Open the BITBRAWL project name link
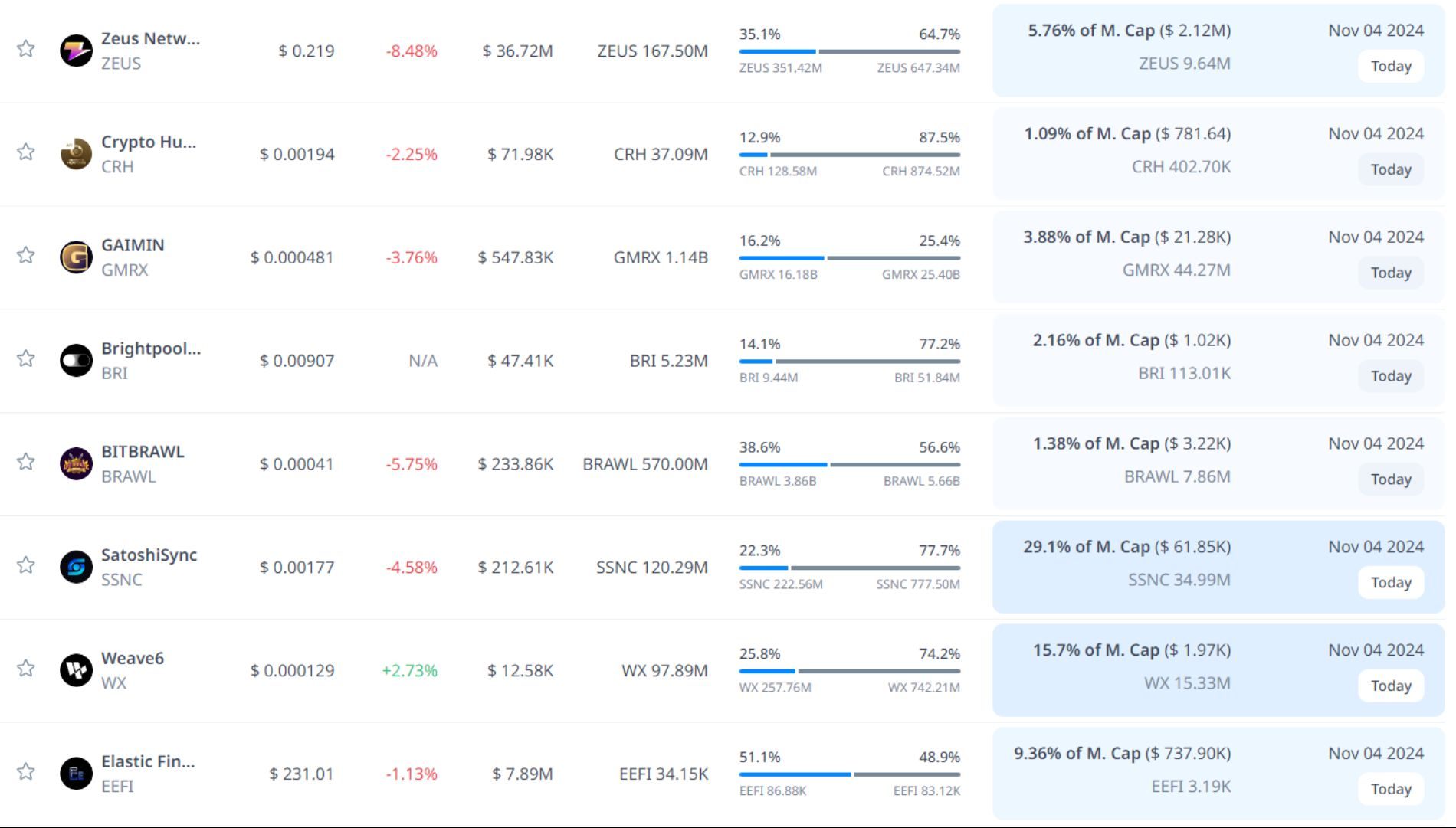Viewport: 1456px width, 828px height. coord(143,452)
